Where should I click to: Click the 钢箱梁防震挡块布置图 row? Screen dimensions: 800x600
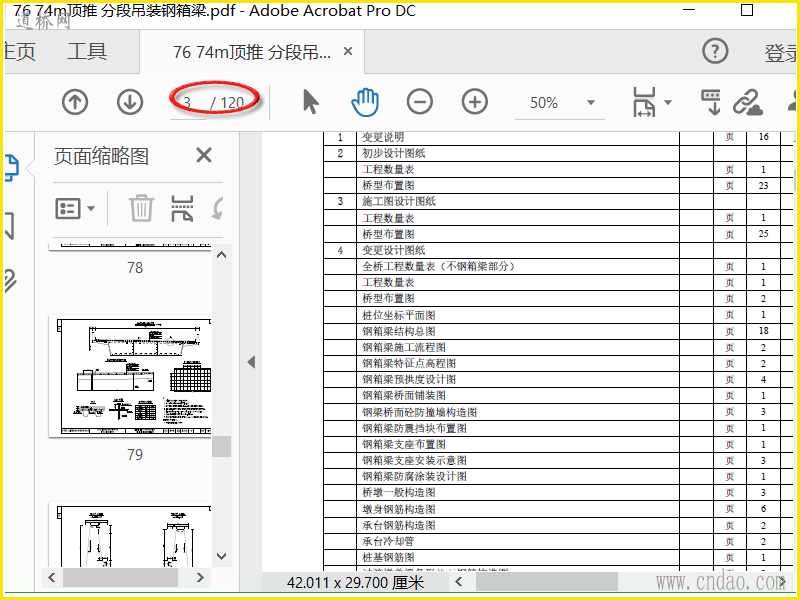tap(558, 429)
